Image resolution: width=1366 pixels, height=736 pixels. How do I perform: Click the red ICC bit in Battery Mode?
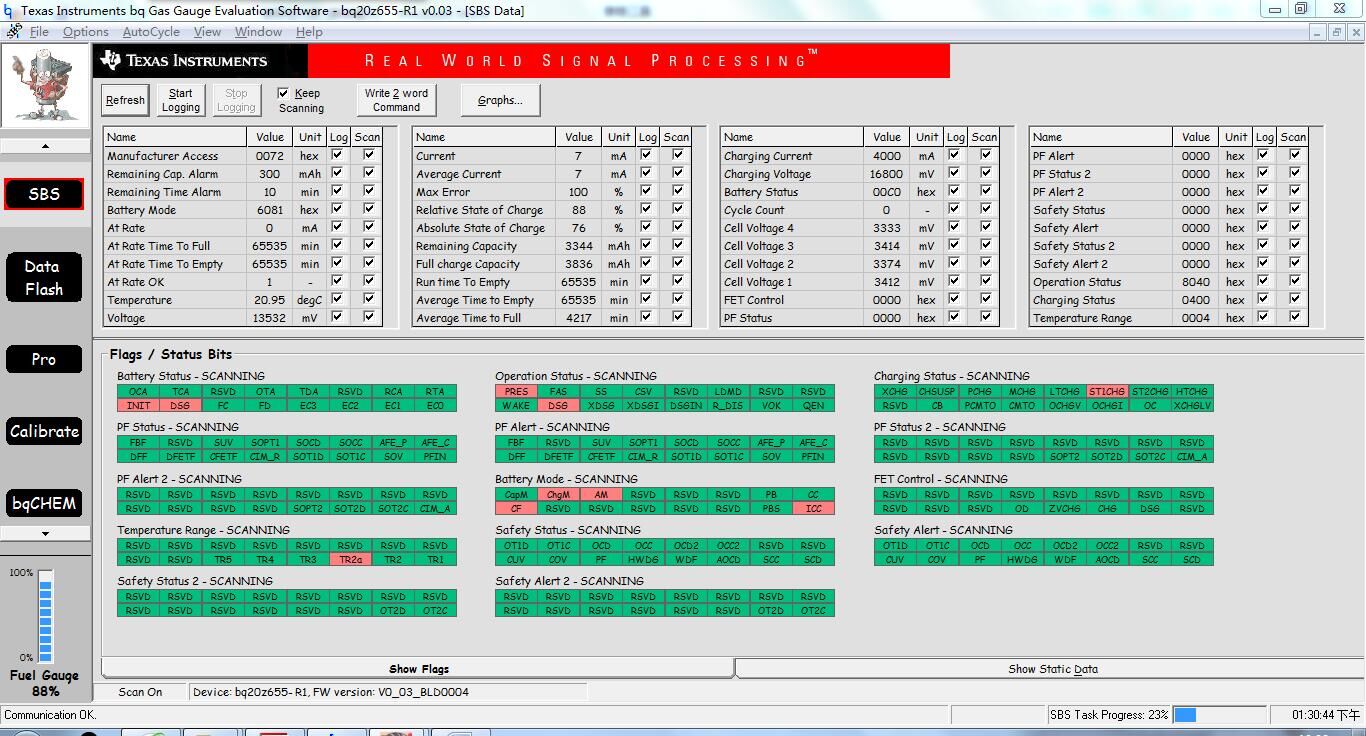[x=813, y=509]
